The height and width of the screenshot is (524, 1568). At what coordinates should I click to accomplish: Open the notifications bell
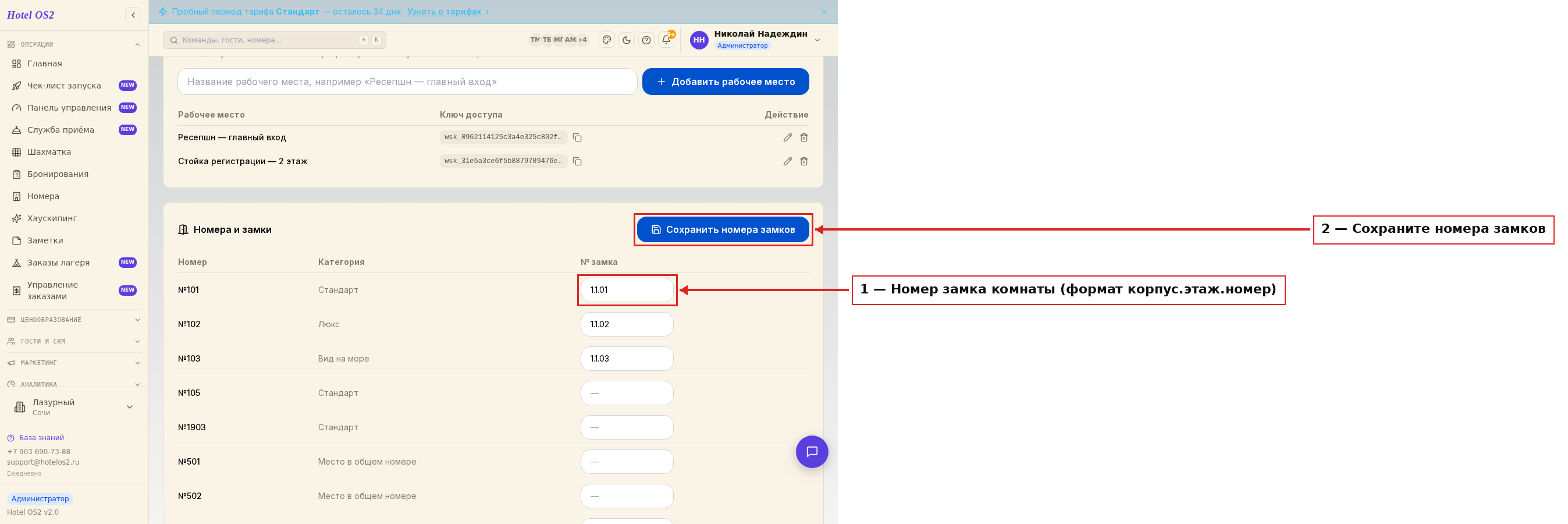click(666, 40)
